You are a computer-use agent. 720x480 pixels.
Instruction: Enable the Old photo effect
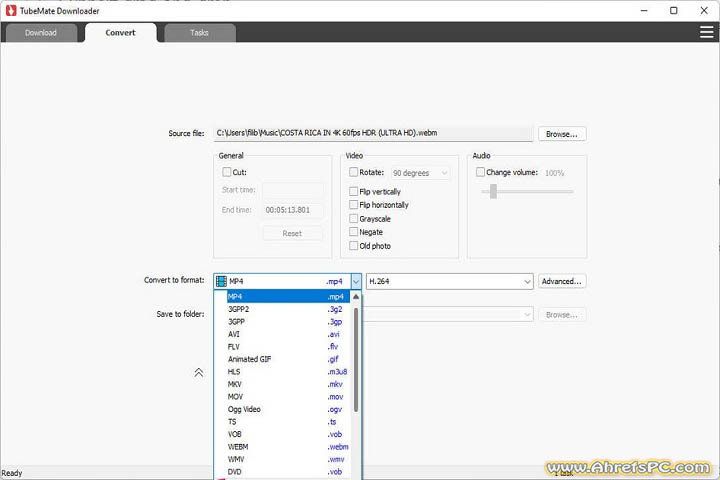click(x=353, y=245)
